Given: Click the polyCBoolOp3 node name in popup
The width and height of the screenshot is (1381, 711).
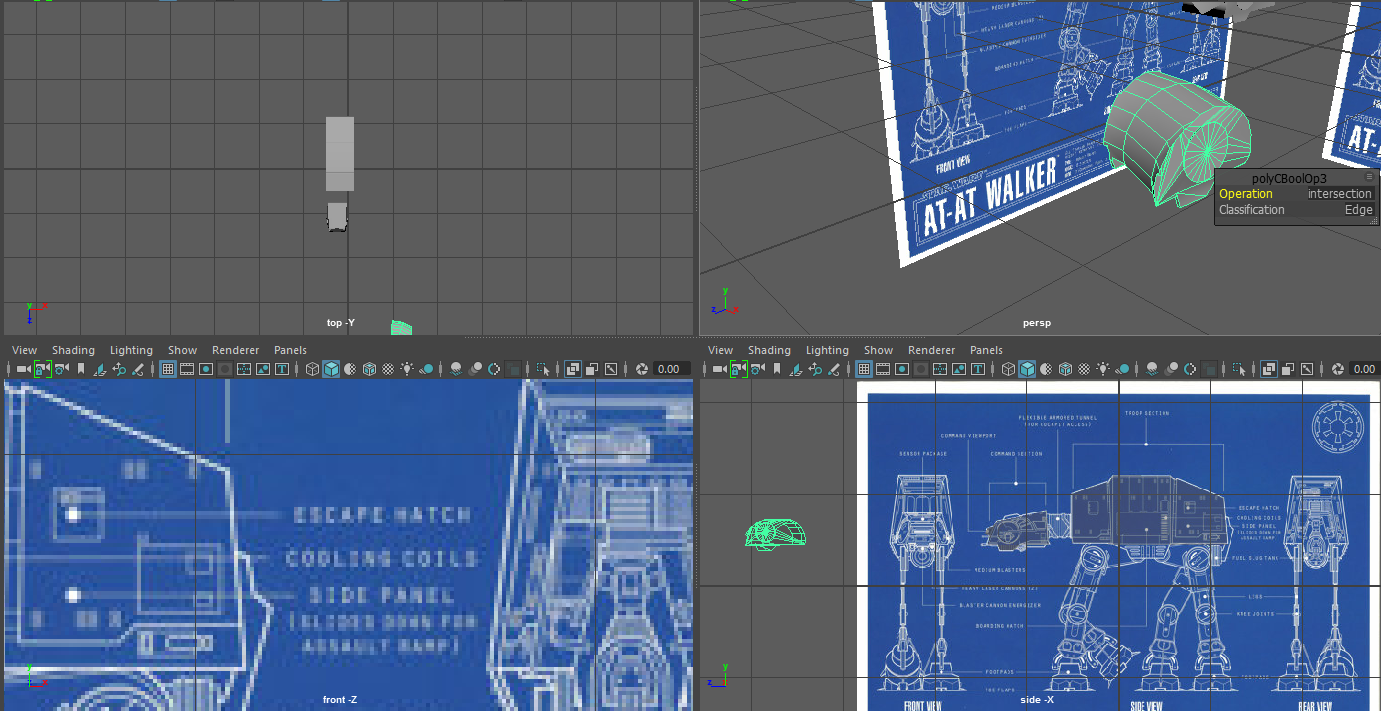Looking at the screenshot, I should pyautogui.click(x=1289, y=178).
